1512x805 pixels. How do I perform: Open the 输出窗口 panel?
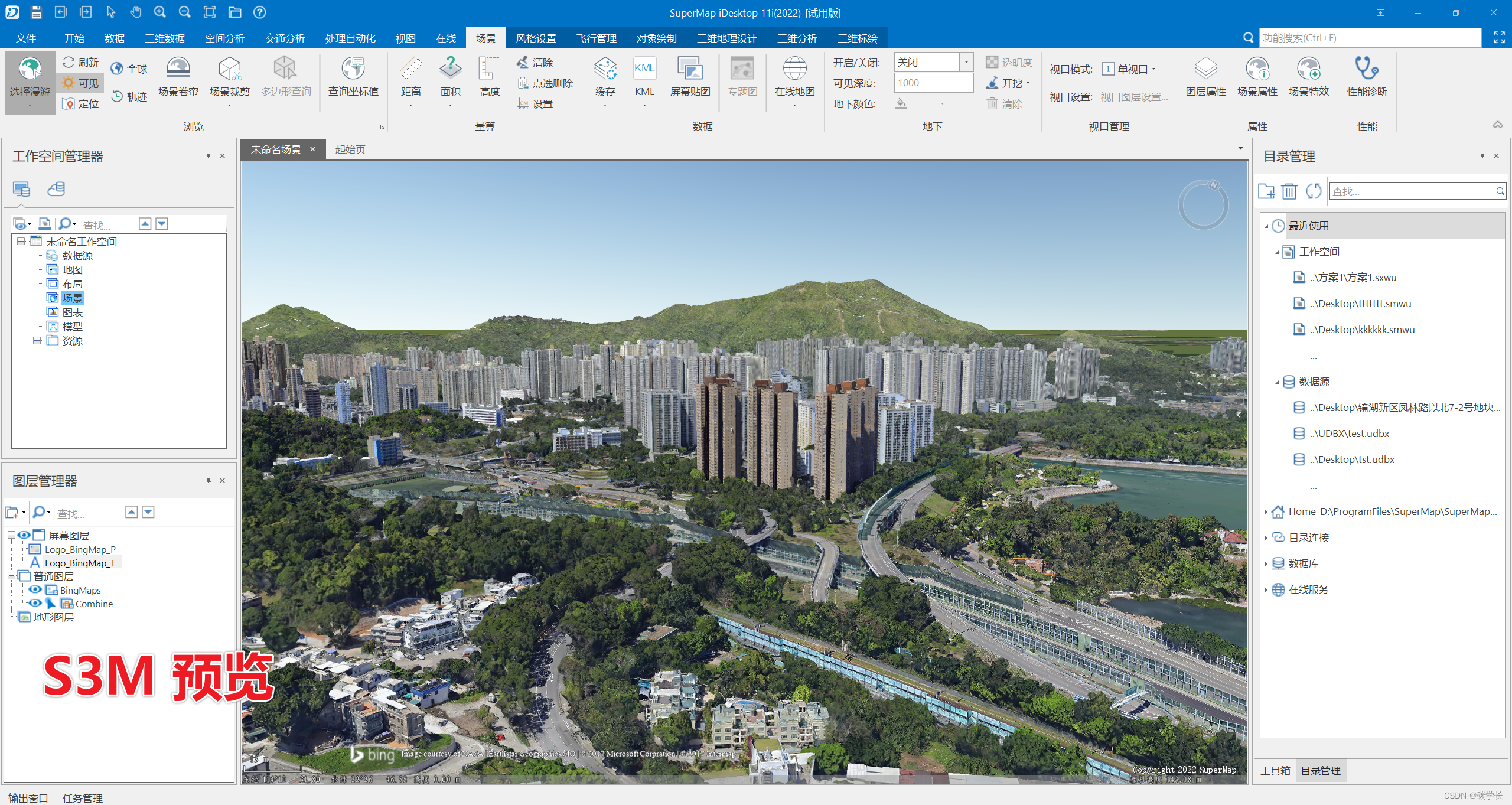(x=28, y=798)
